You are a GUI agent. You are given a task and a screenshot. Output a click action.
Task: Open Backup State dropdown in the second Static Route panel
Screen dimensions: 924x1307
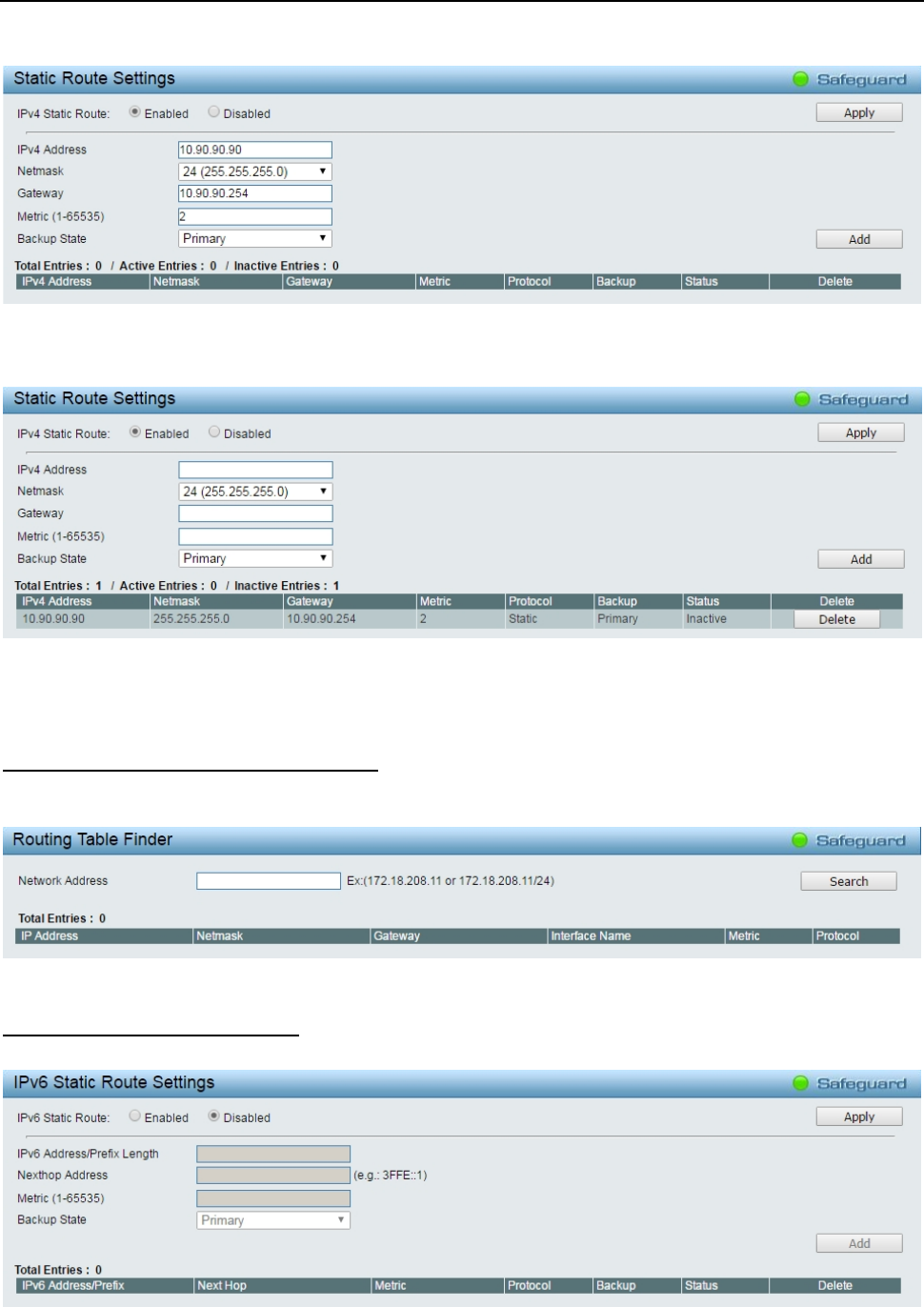255,558
